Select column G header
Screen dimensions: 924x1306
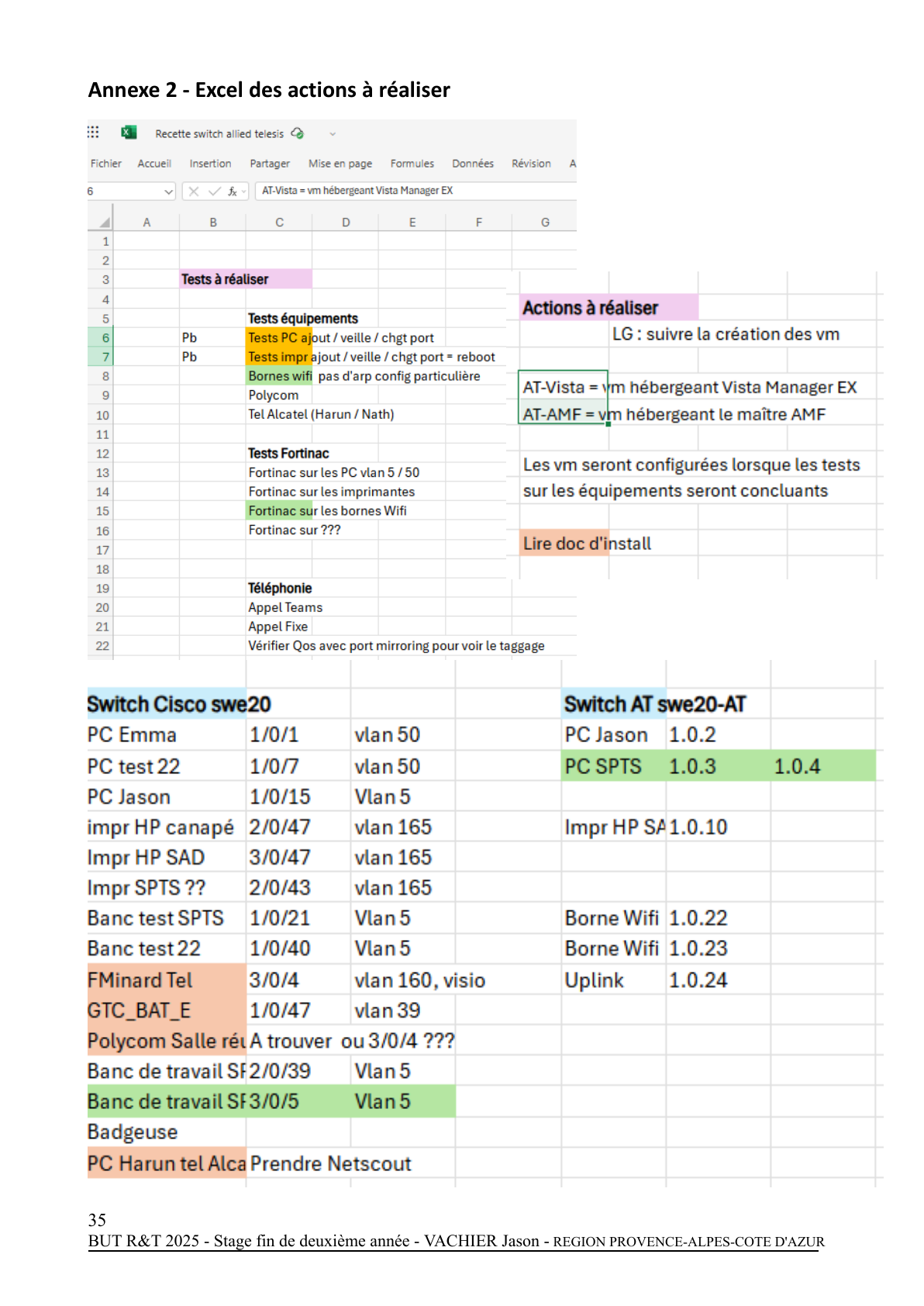(545, 222)
